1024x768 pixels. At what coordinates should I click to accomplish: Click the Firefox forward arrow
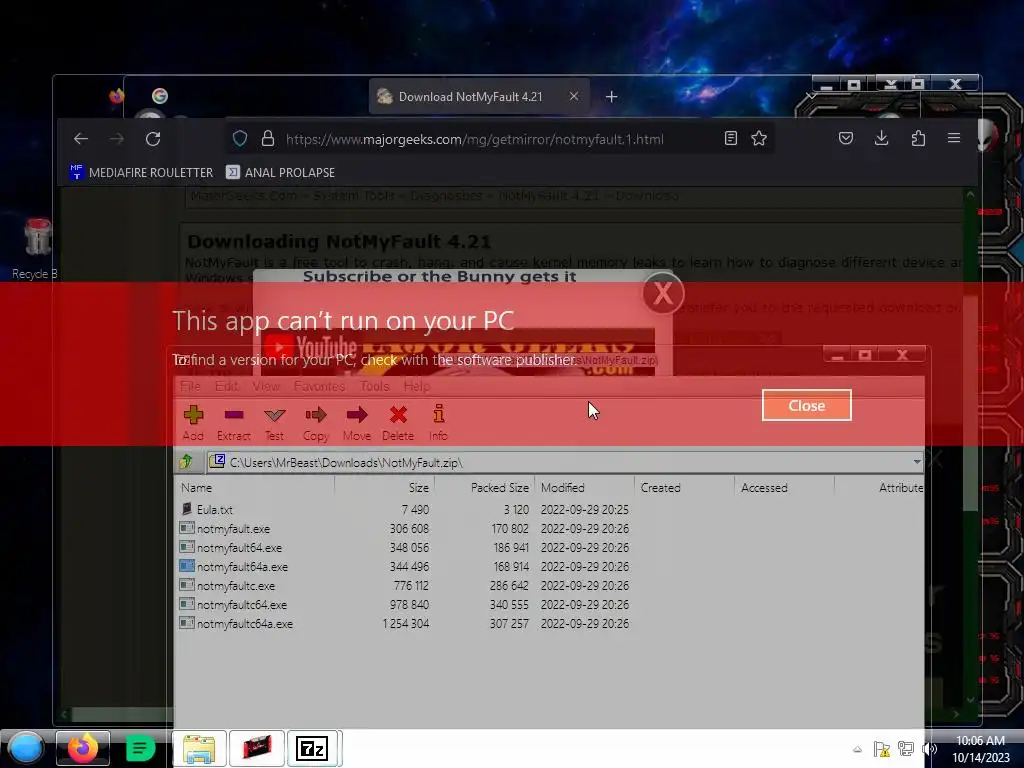coord(117,138)
